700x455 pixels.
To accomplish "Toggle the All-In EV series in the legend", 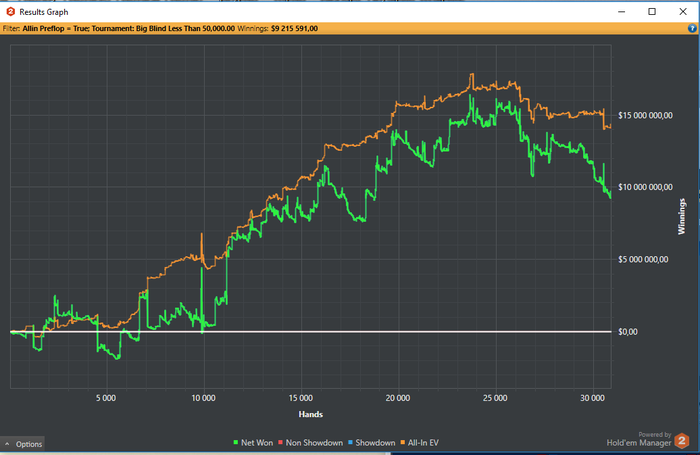I will click(420, 442).
